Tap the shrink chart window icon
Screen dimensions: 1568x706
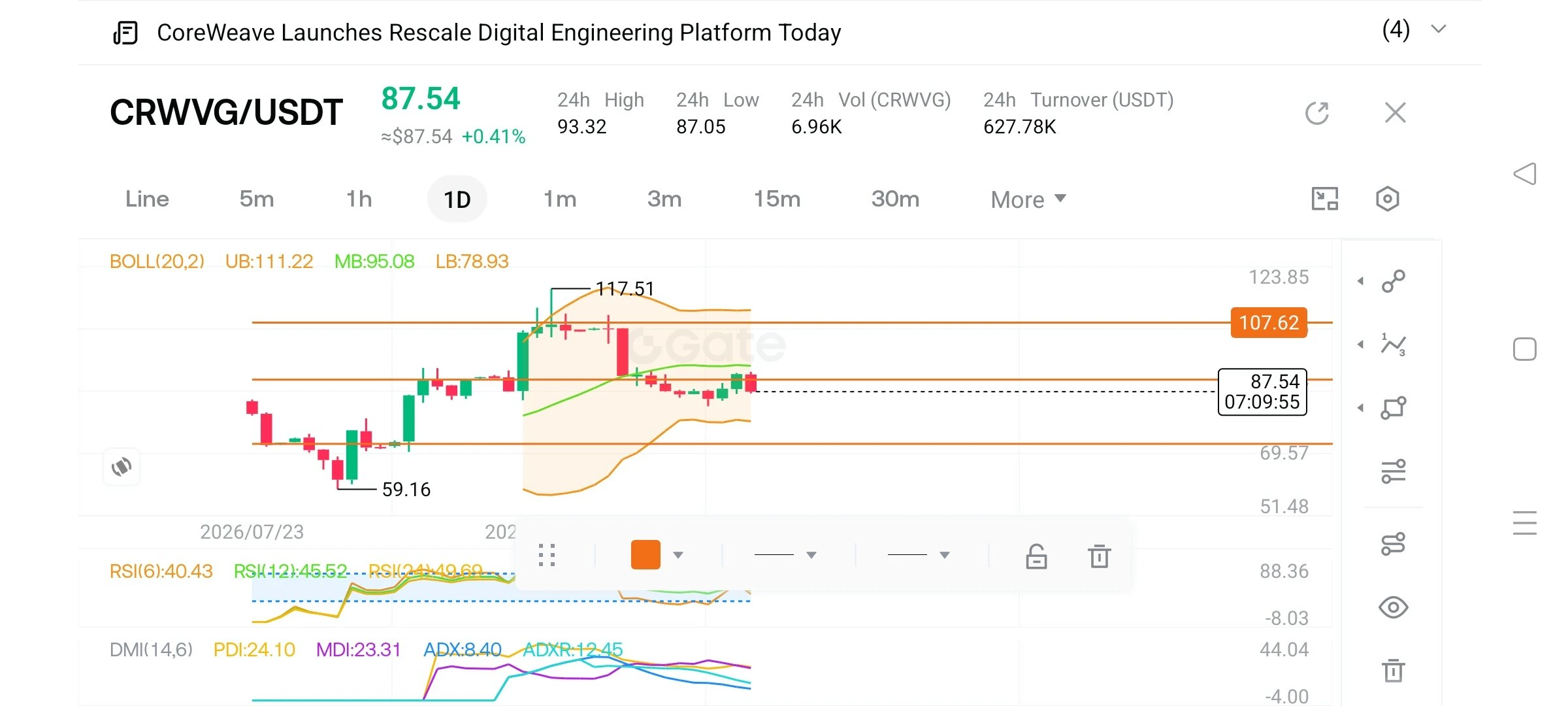(x=1325, y=199)
